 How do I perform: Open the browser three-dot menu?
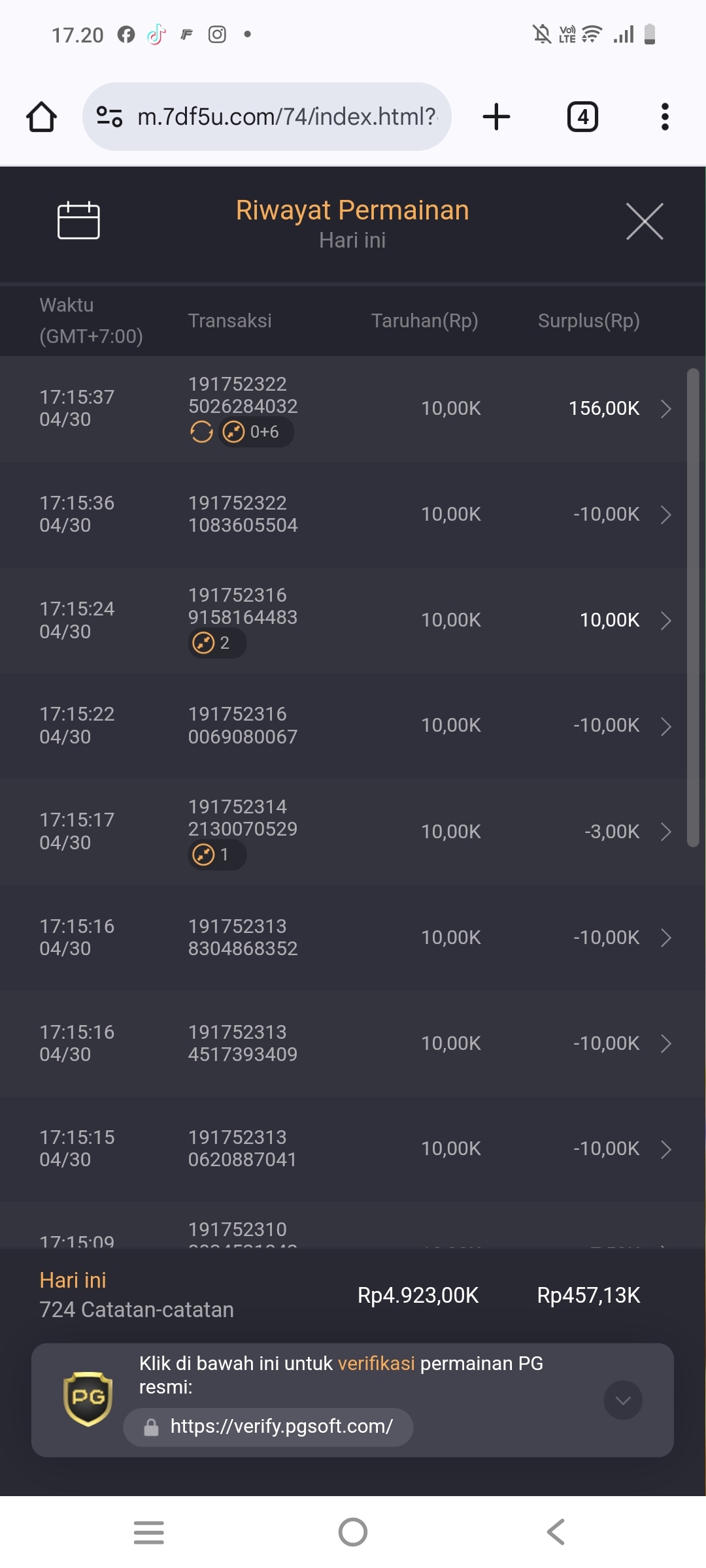point(665,117)
